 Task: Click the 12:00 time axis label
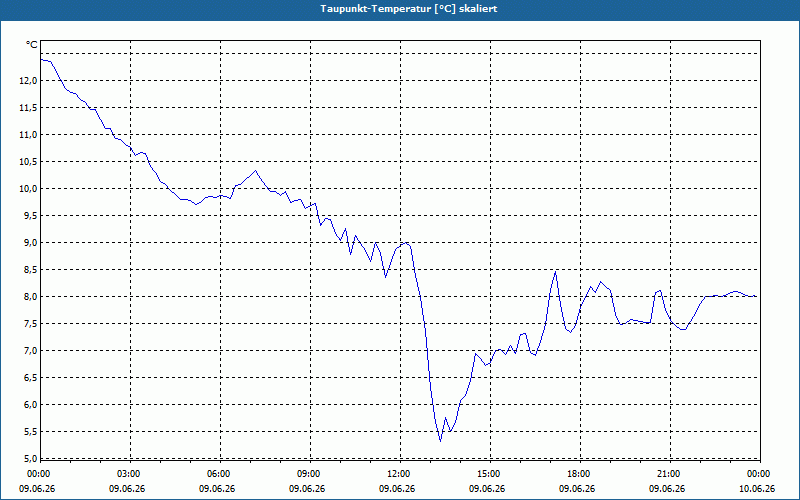tap(398, 474)
